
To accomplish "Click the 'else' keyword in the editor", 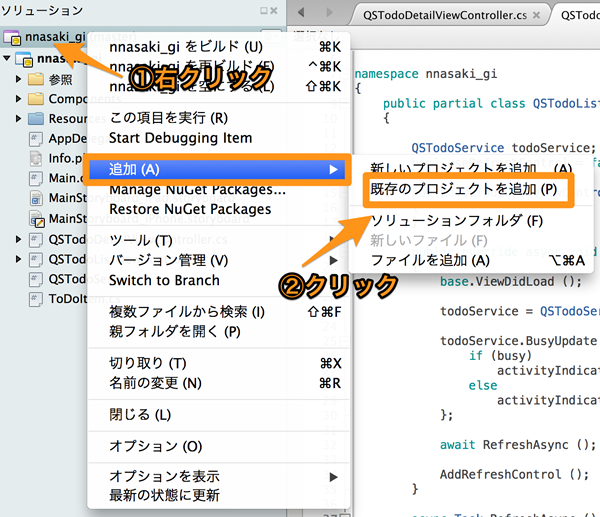I will click(x=483, y=385).
